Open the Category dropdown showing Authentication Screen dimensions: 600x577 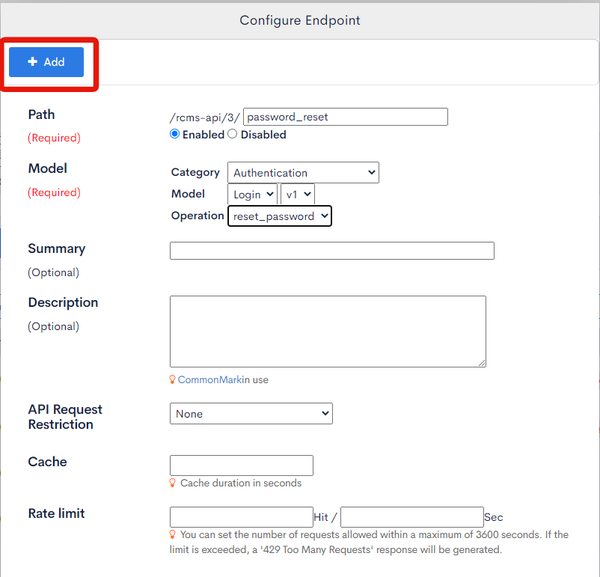pos(303,173)
